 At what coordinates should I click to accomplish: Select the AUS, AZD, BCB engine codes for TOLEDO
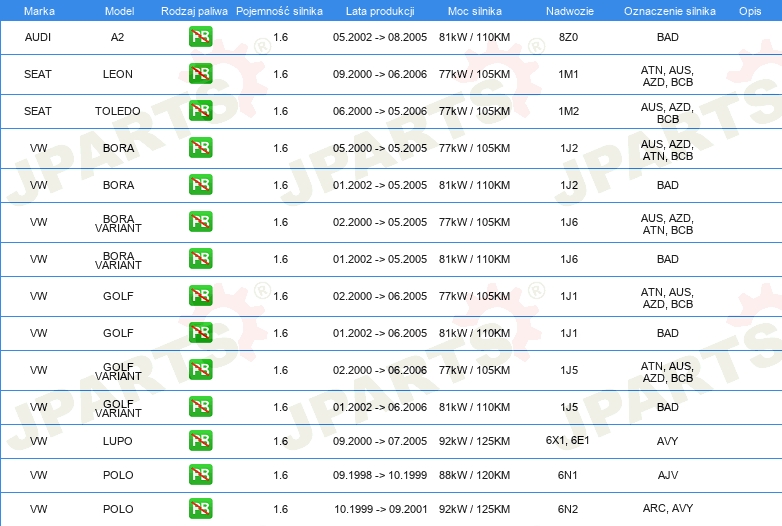click(x=667, y=113)
